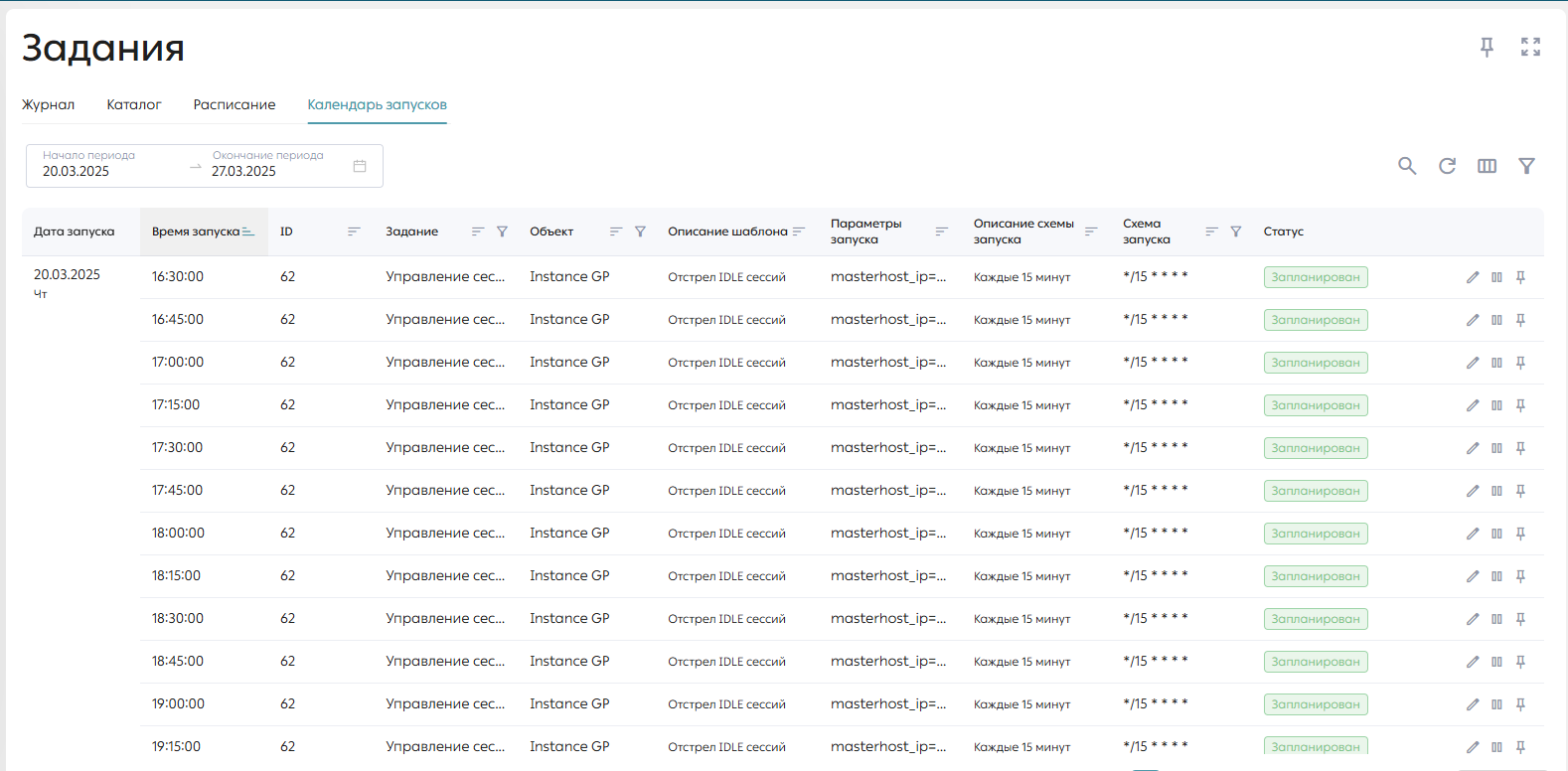Pin the 16:30:00 launch row

[1520, 277]
